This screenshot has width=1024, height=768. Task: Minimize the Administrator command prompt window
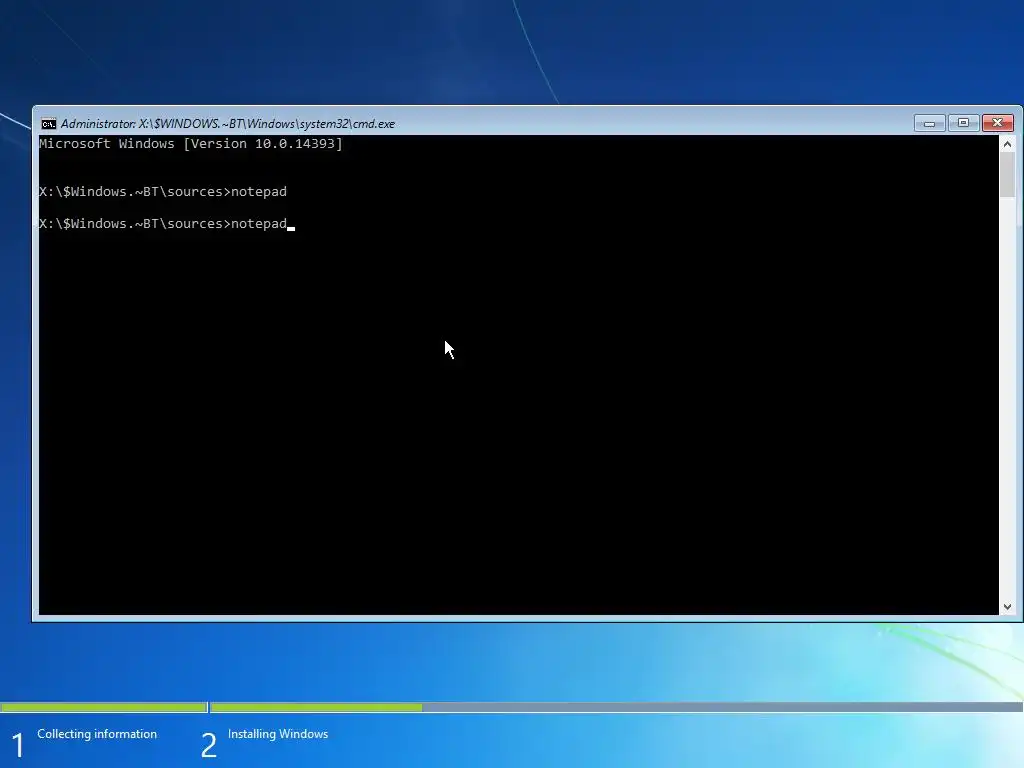click(x=929, y=123)
